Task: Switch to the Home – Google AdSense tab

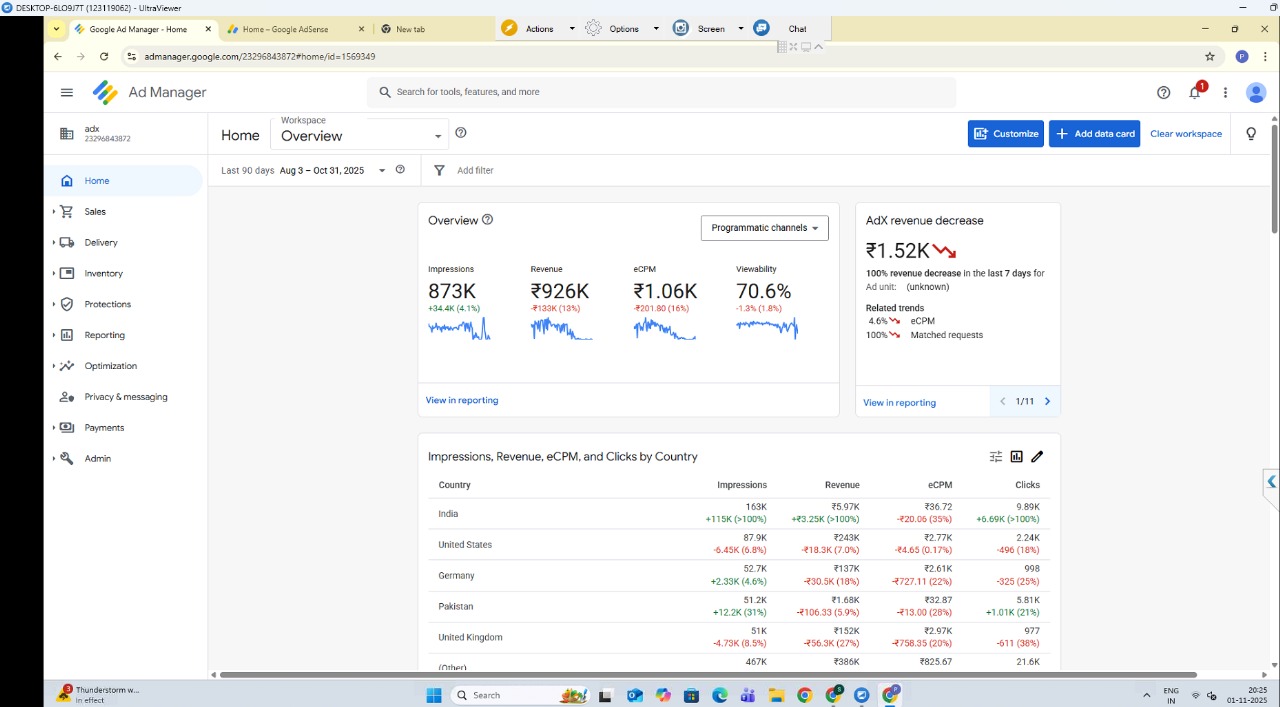Action: click(285, 29)
